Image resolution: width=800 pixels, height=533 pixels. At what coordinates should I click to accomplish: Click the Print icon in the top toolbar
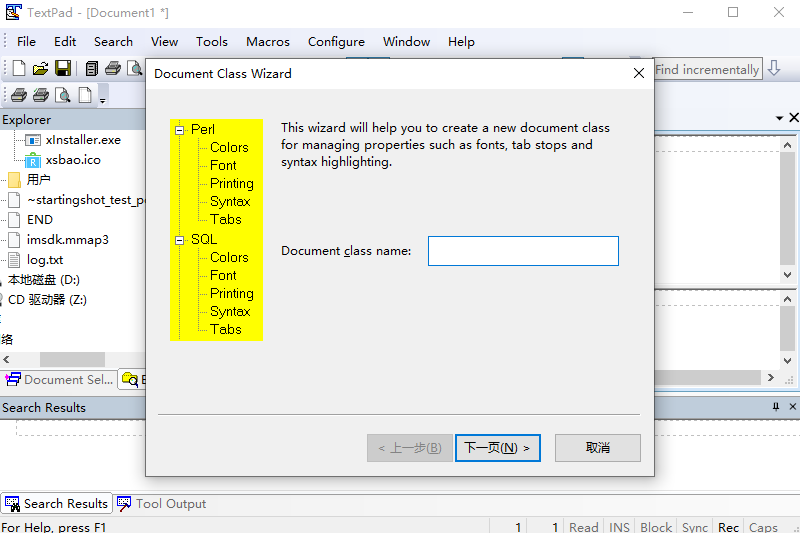coord(113,69)
